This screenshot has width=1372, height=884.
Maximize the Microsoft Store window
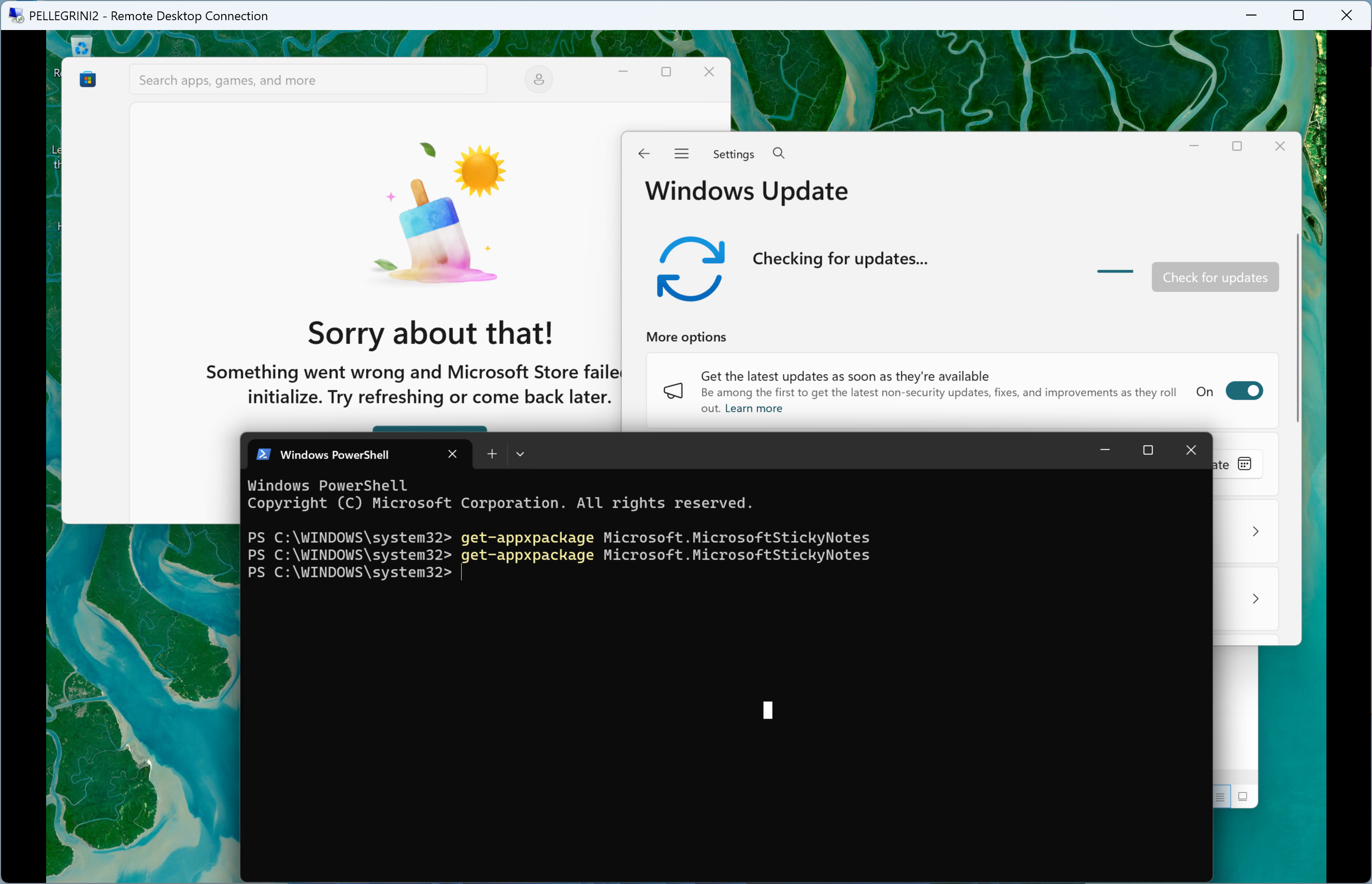(666, 72)
